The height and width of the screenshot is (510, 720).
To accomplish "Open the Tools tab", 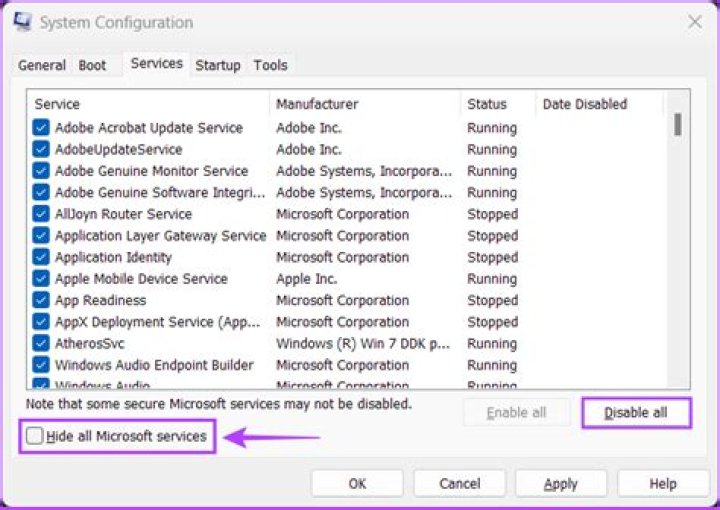I will coord(270,65).
